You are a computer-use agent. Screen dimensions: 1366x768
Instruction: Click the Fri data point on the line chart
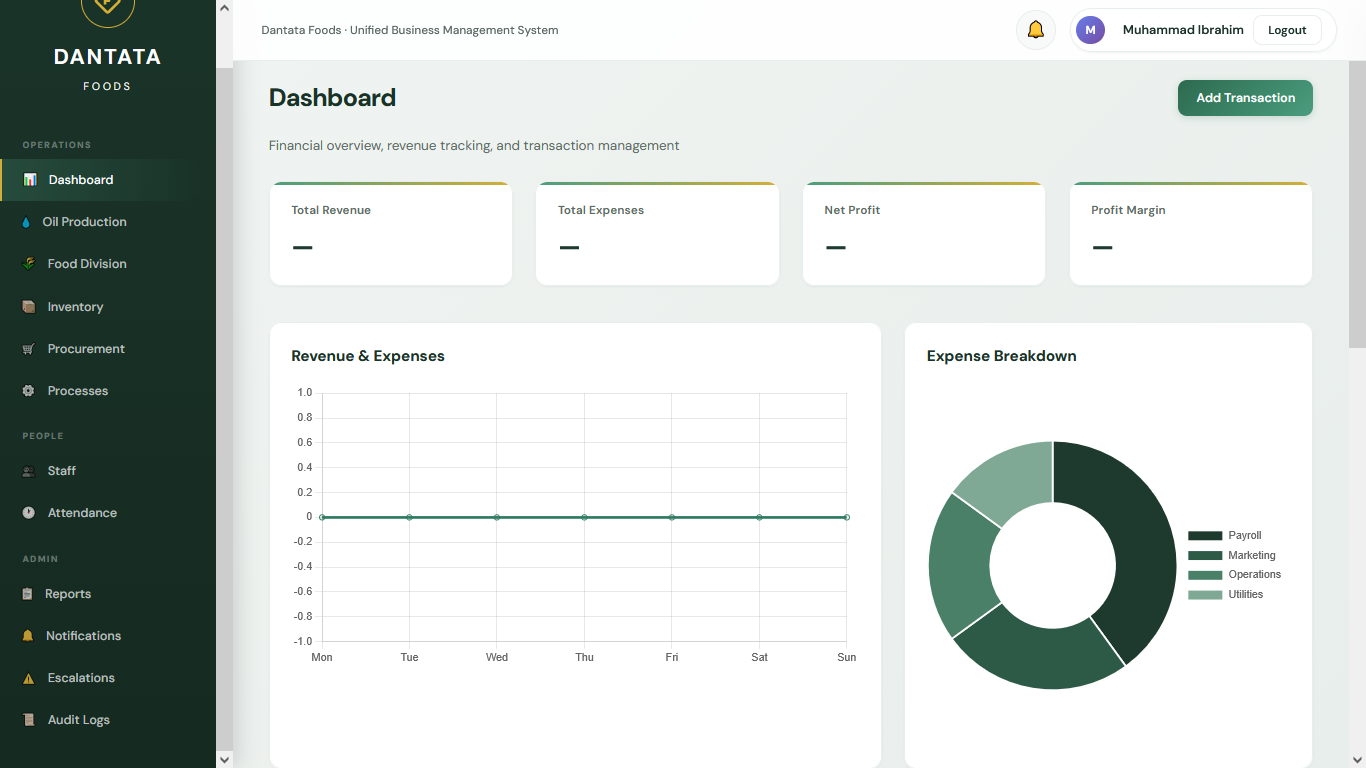(x=672, y=517)
